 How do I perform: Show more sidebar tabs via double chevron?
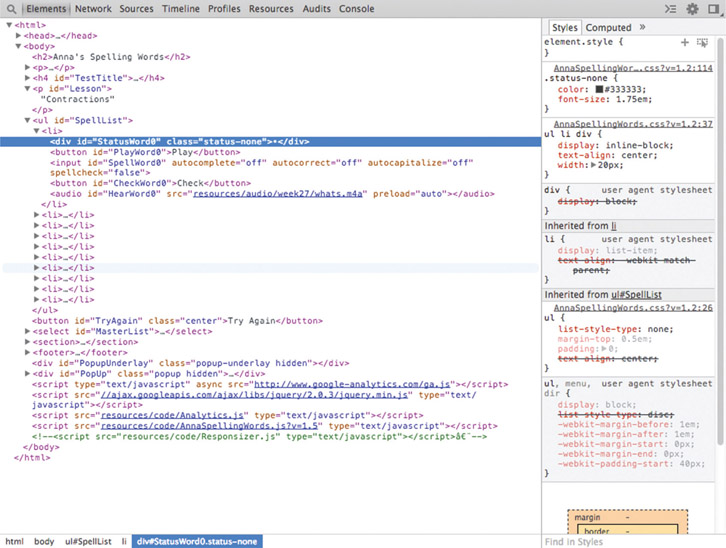coord(642,28)
